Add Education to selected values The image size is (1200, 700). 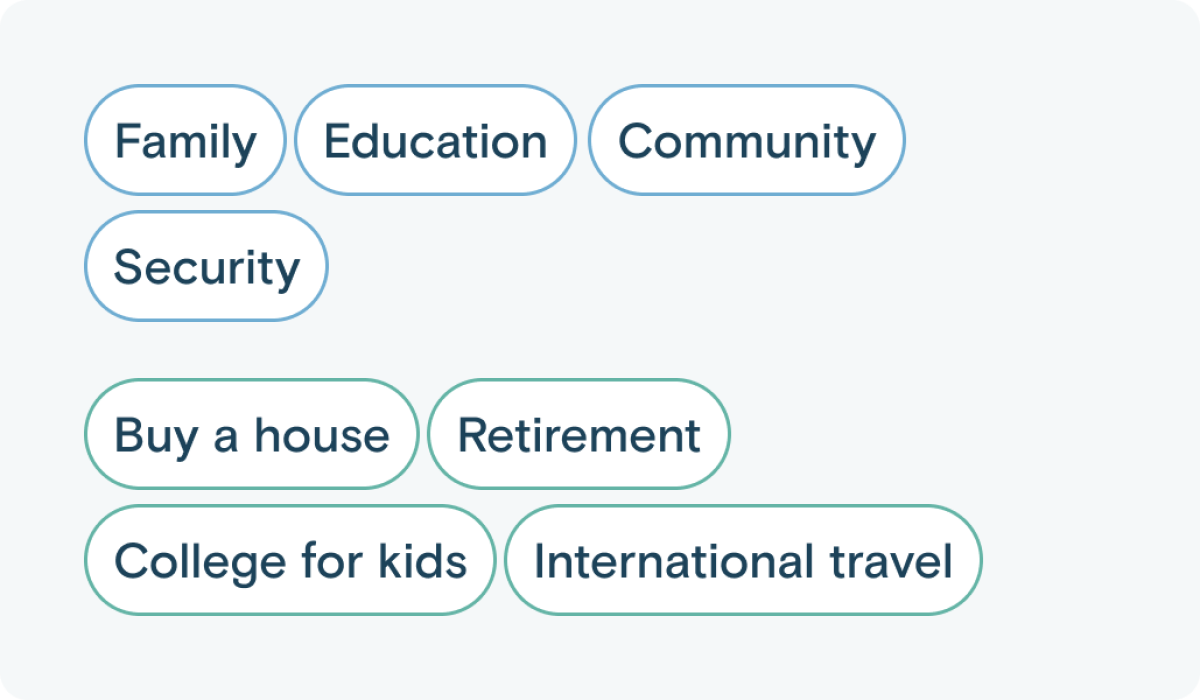[435, 141]
